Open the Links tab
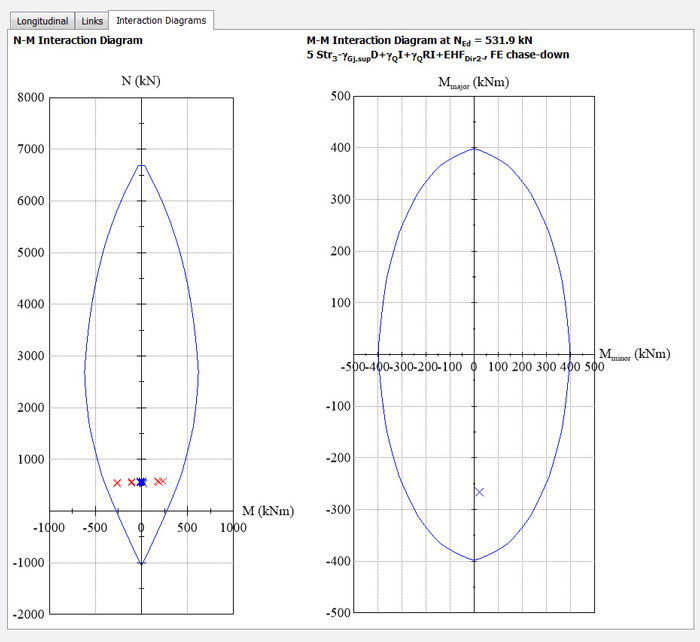The width and height of the screenshot is (700, 642). pos(91,20)
